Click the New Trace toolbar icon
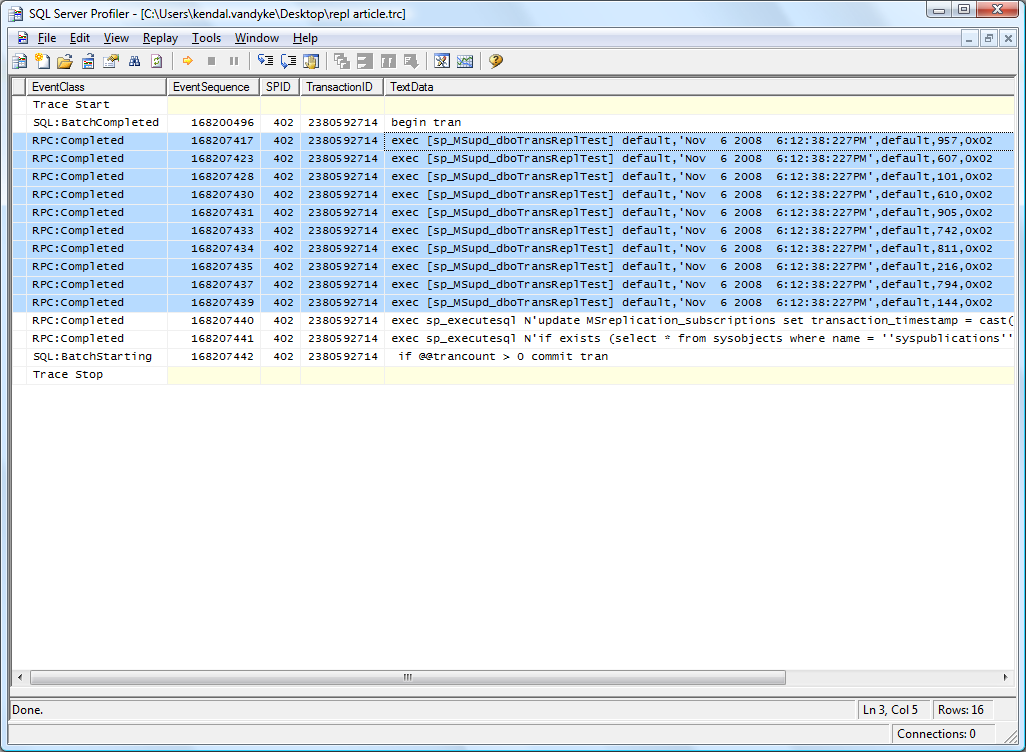This screenshot has width=1026, height=752. [x=20, y=62]
